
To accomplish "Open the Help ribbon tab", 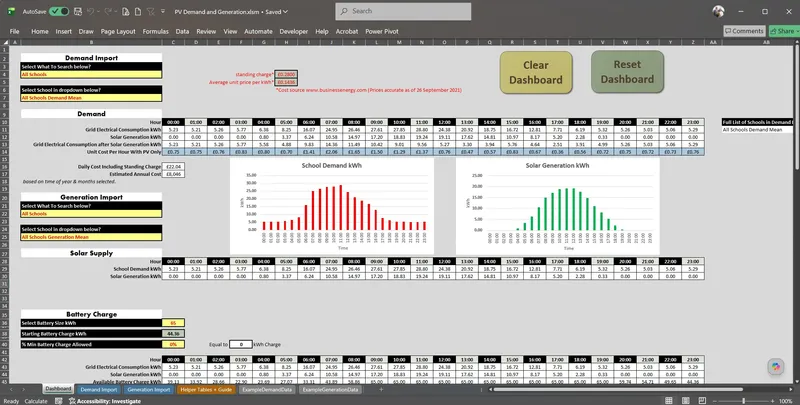I will tap(321, 31).
